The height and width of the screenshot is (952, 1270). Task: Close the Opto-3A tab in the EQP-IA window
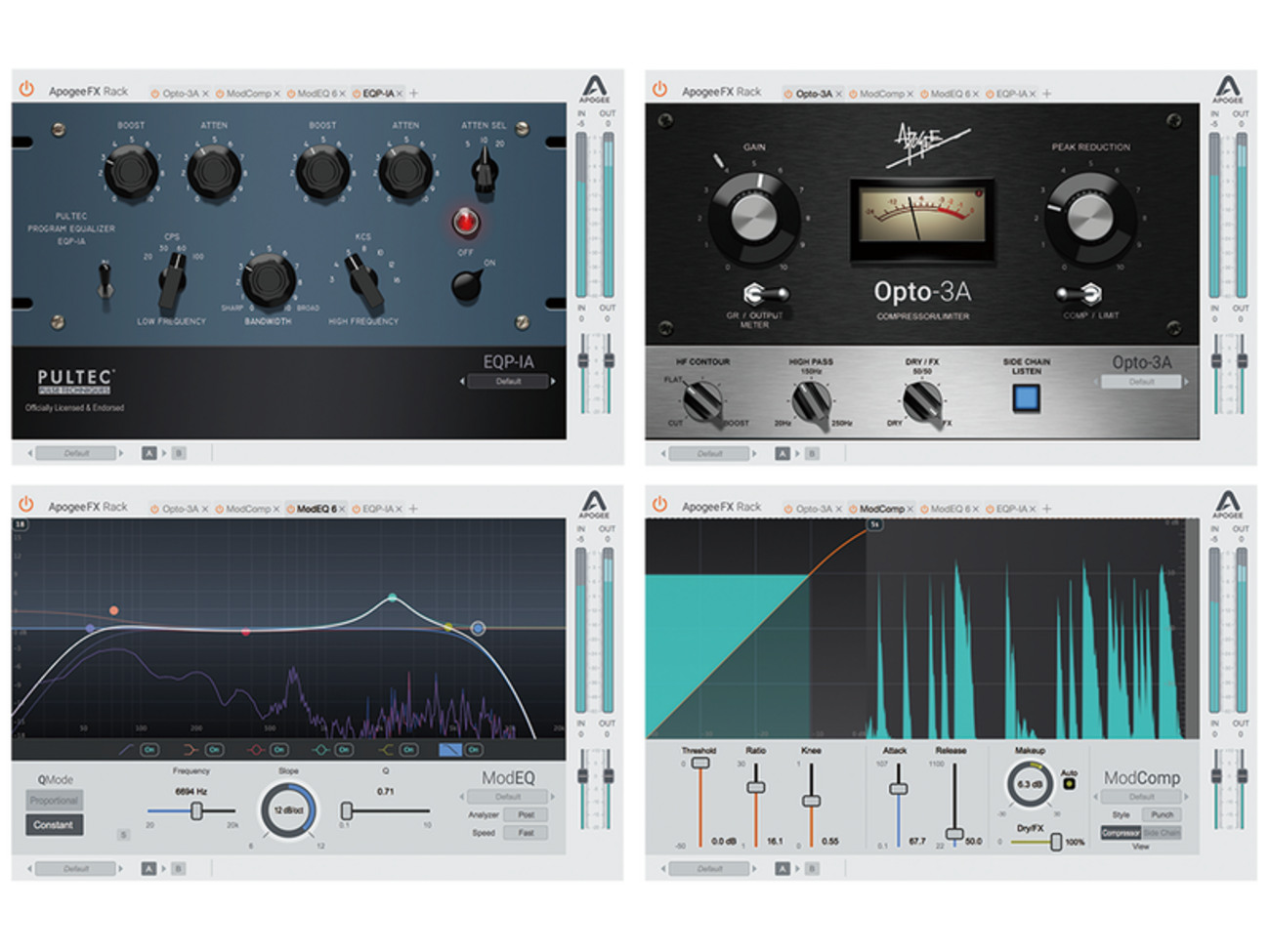[205, 94]
